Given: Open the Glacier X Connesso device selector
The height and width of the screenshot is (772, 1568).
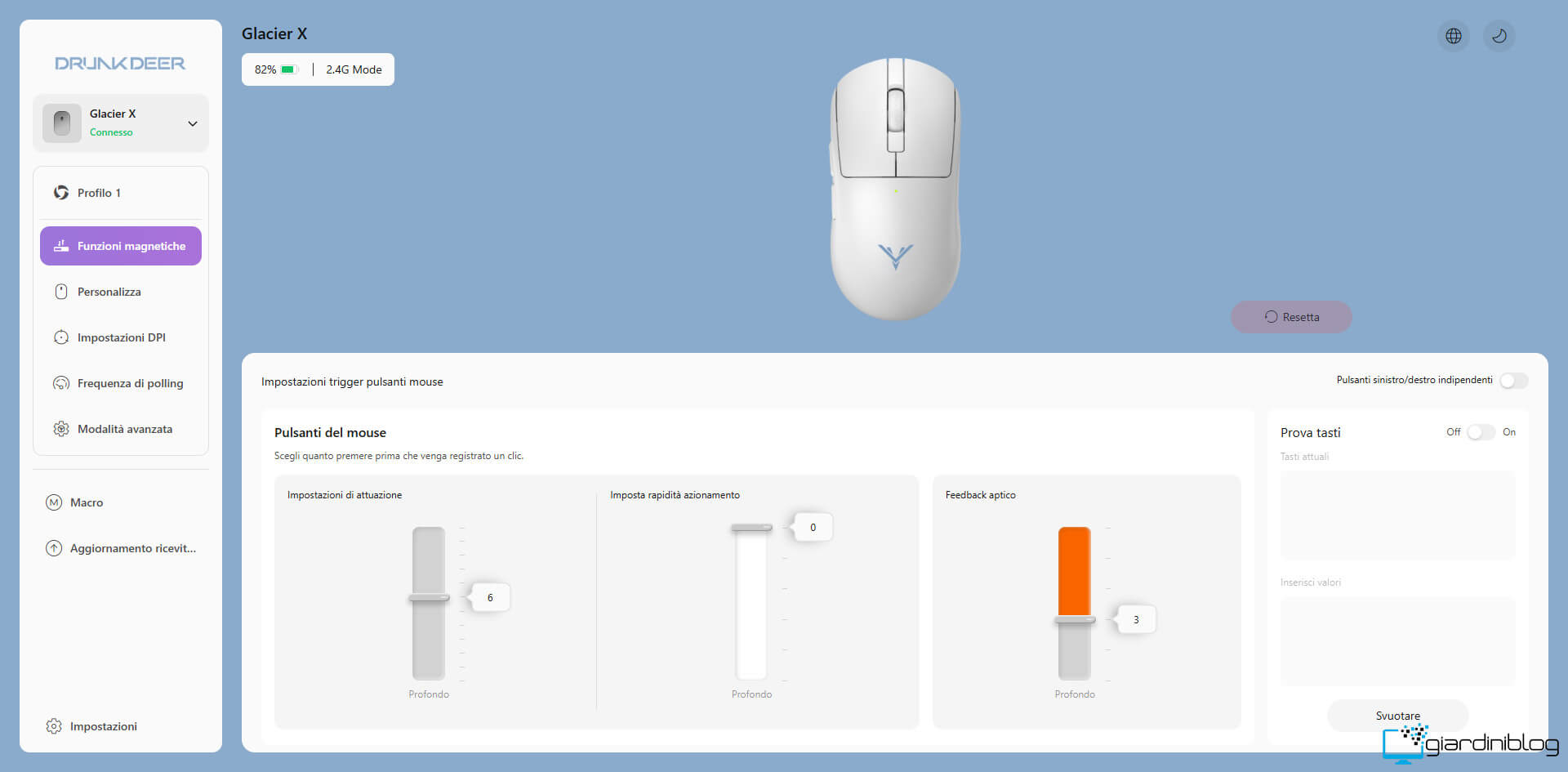Looking at the screenshot, I should point(121,123).
